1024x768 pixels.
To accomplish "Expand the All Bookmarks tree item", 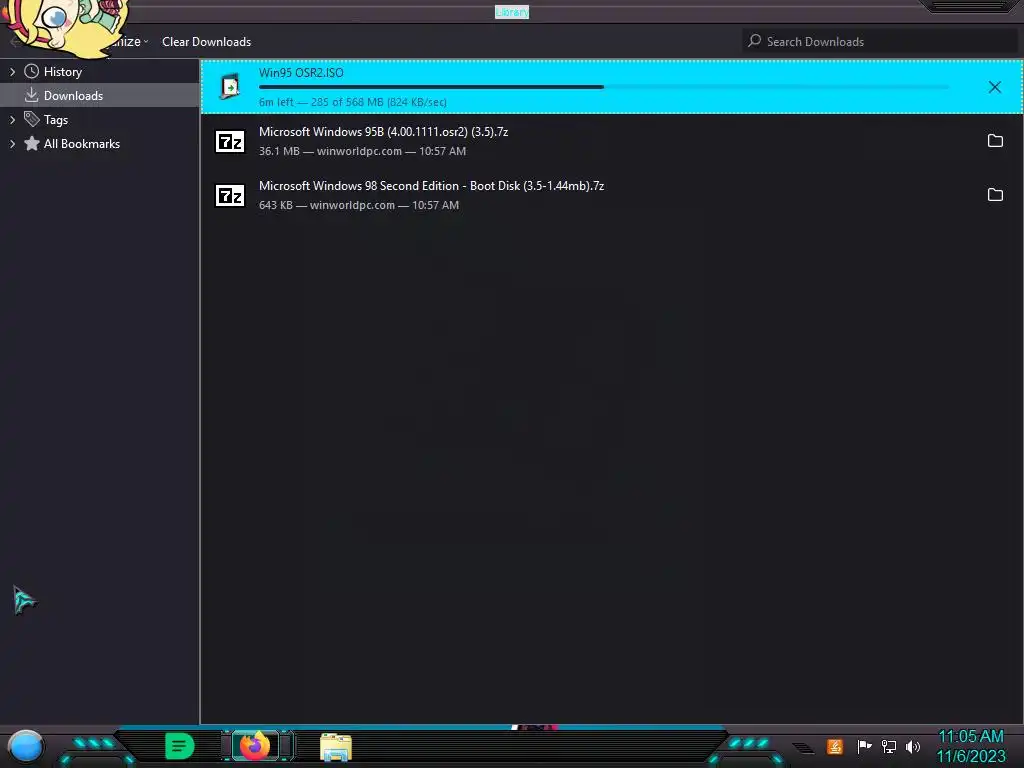I will [12, 144].
